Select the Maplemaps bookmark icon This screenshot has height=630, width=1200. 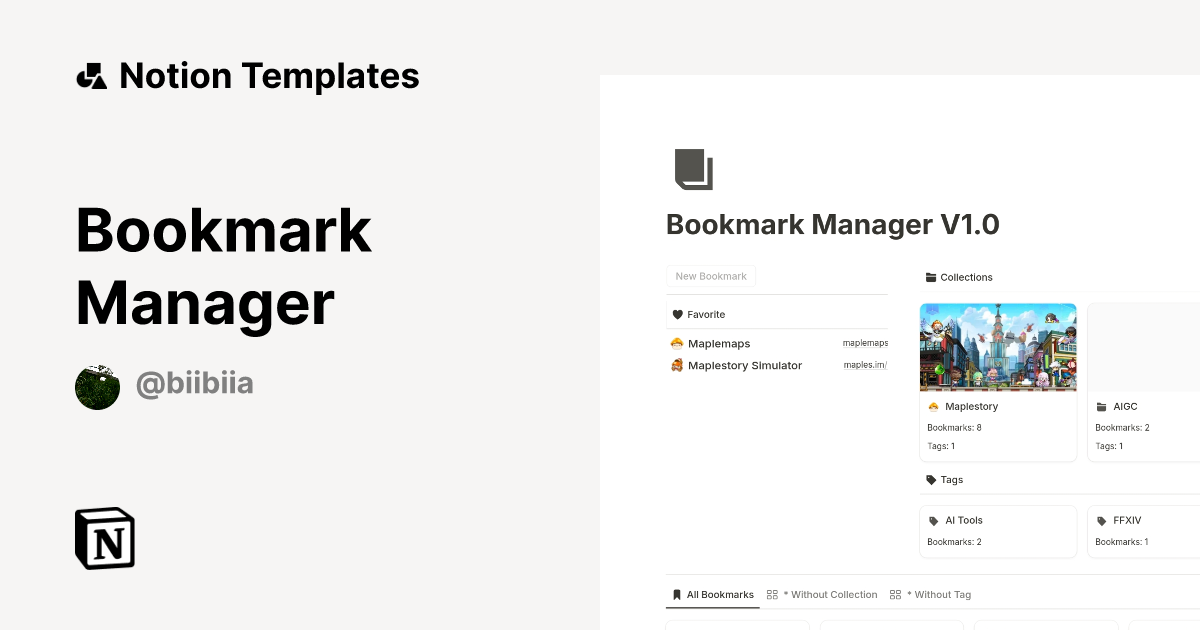pyautogui.click(x=676, y=343)
